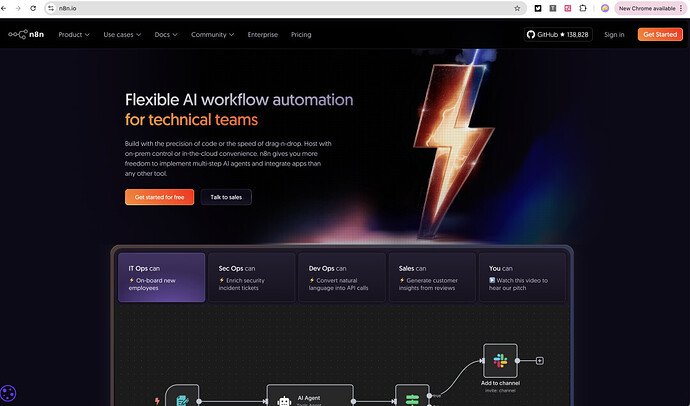
Task: Click the Slack node icon in the workflow
Action: click(x=499, y=360)
